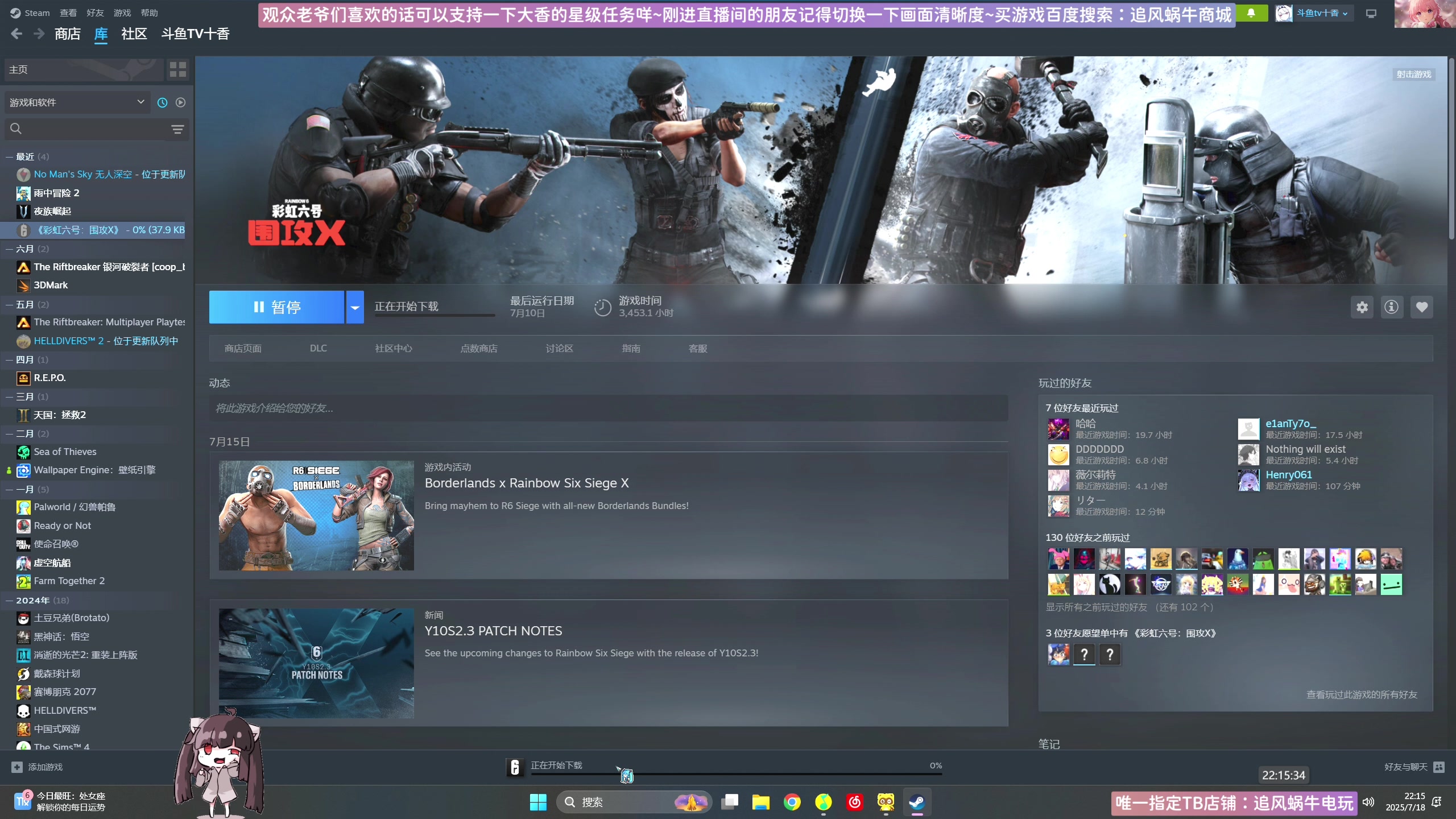Select No Man's Sky in library

click(101, 174)
